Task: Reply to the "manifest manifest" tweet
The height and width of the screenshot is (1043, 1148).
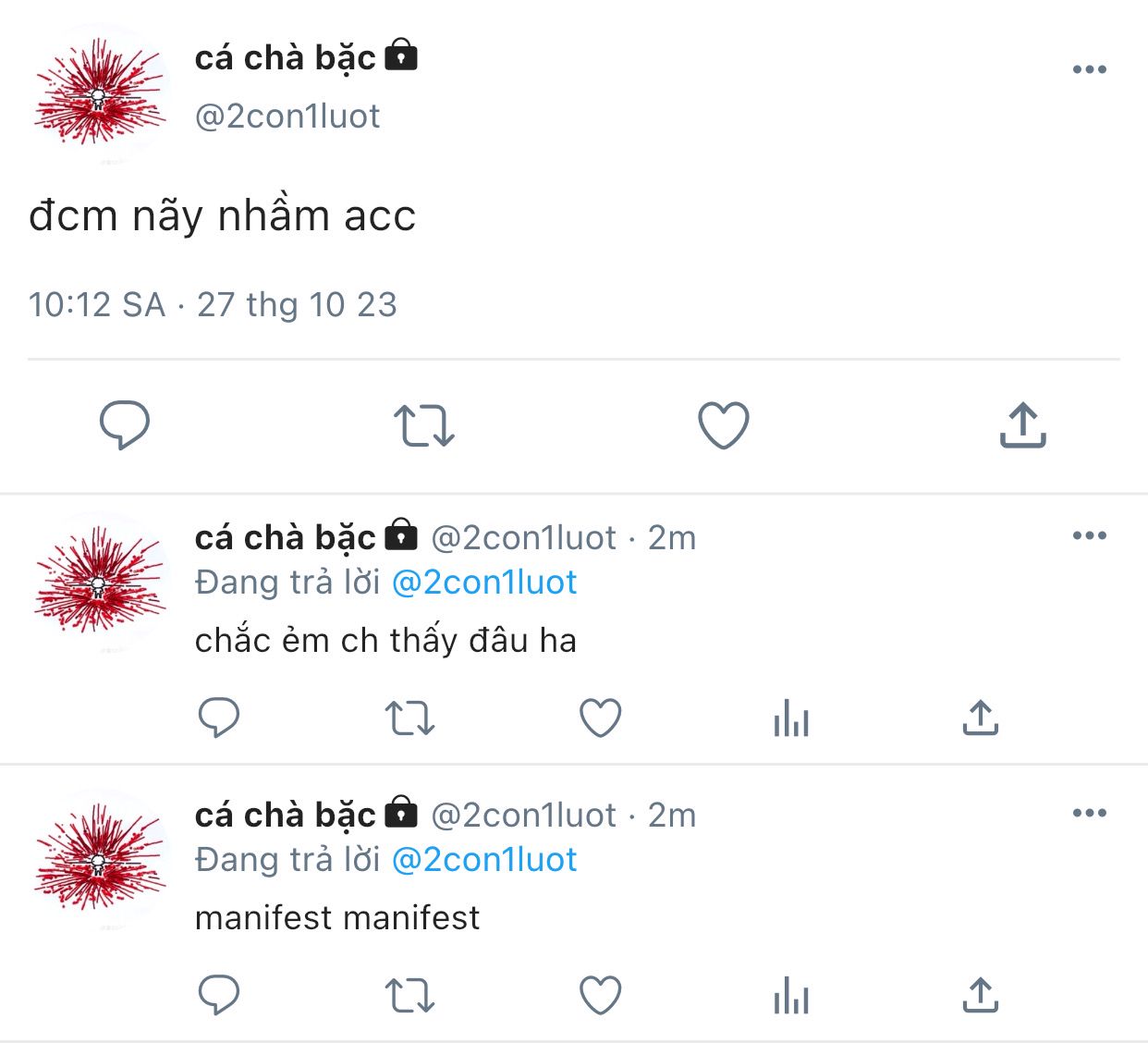Action: (219, 996)
